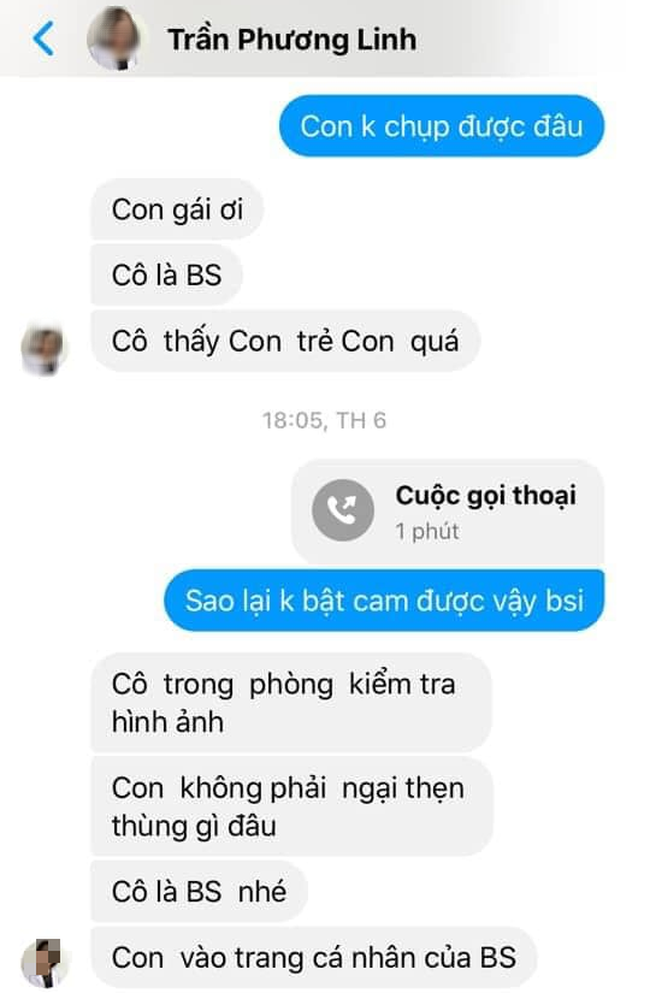The height and width of the screenshot is (993, 650).
Task: Select message Con k chụp được đâu
Action: click(x=442, y=126)
